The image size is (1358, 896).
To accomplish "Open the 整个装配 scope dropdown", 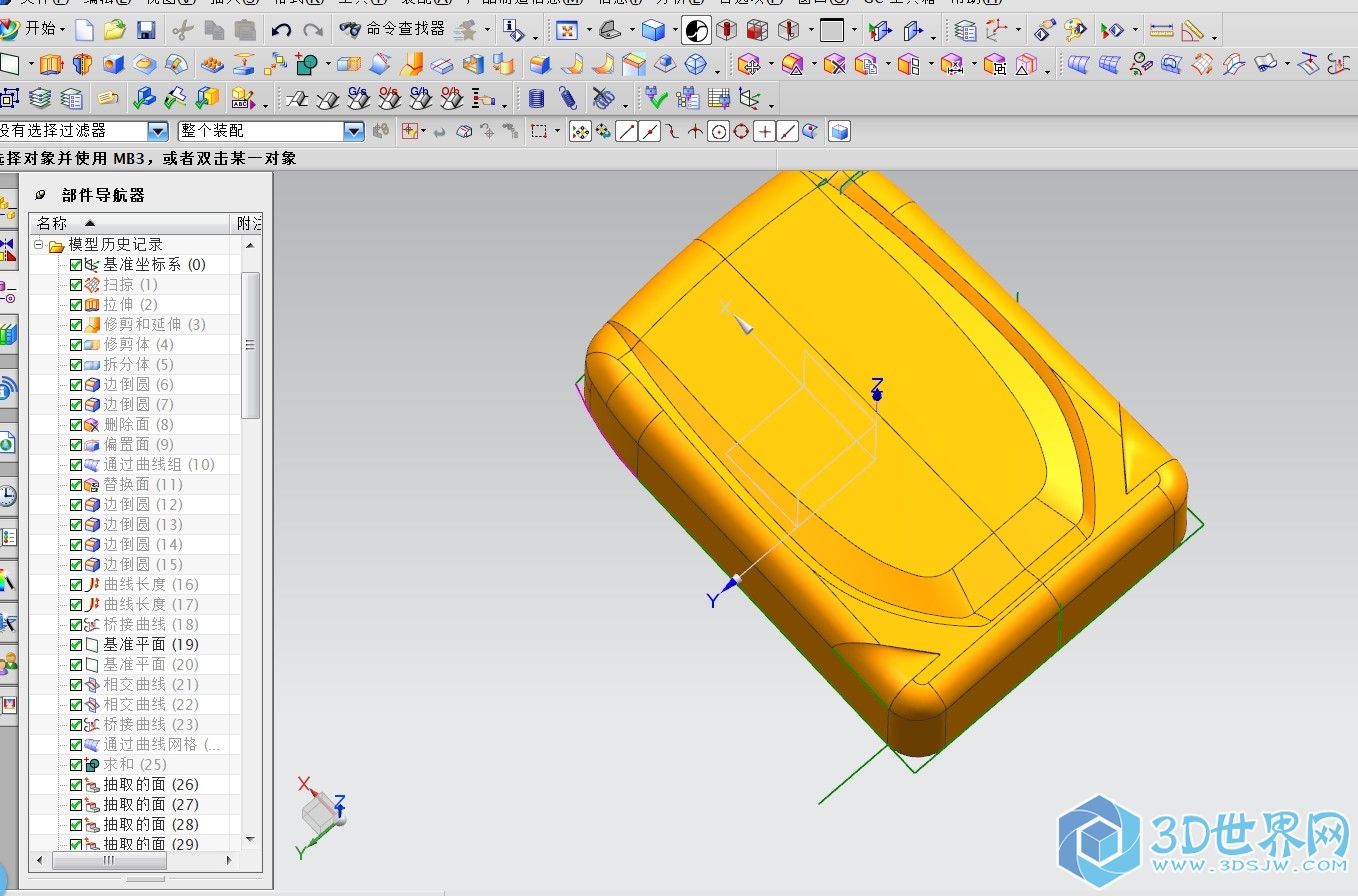I will [353, 131].
